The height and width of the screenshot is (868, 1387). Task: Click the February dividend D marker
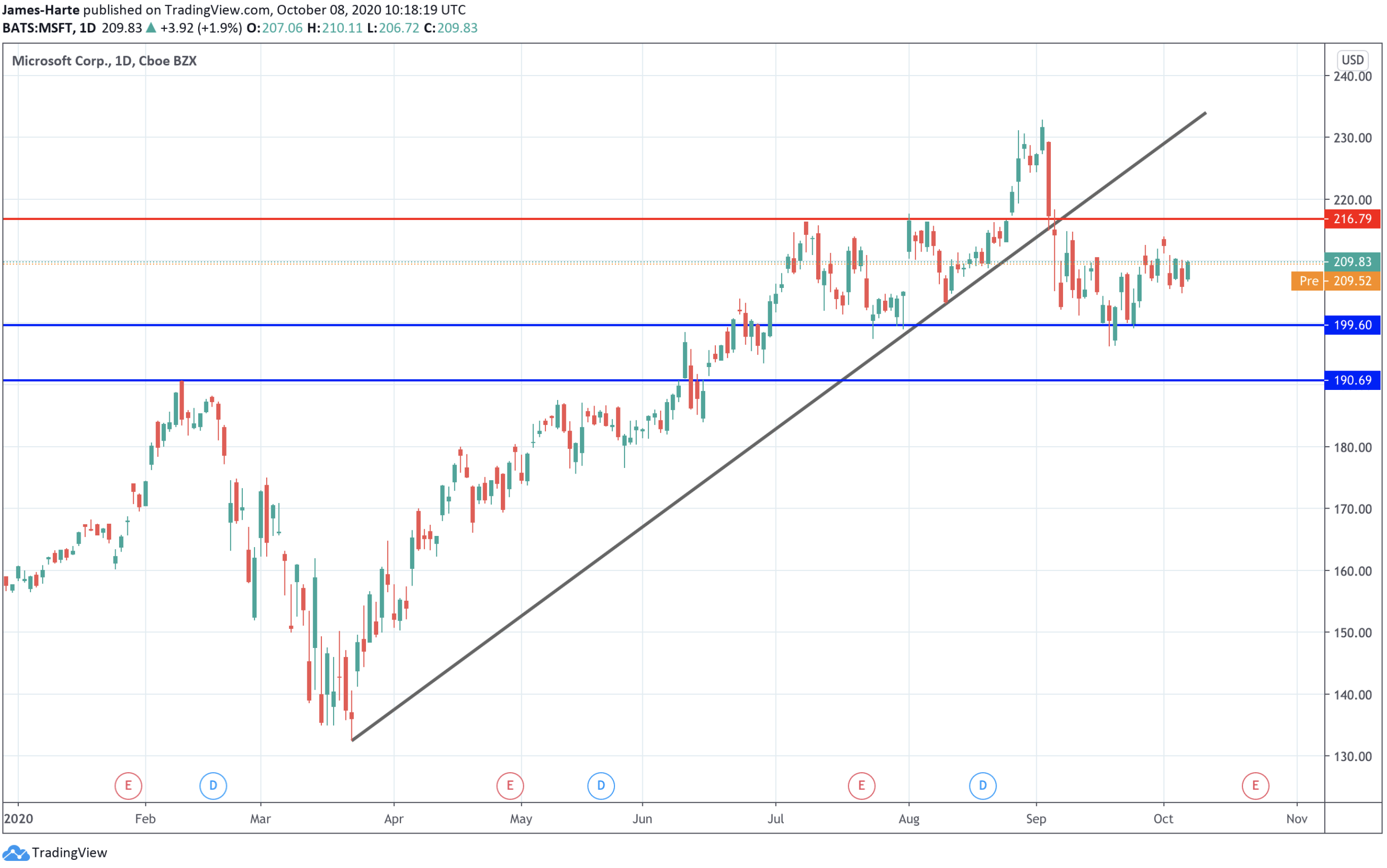(213, 785)
